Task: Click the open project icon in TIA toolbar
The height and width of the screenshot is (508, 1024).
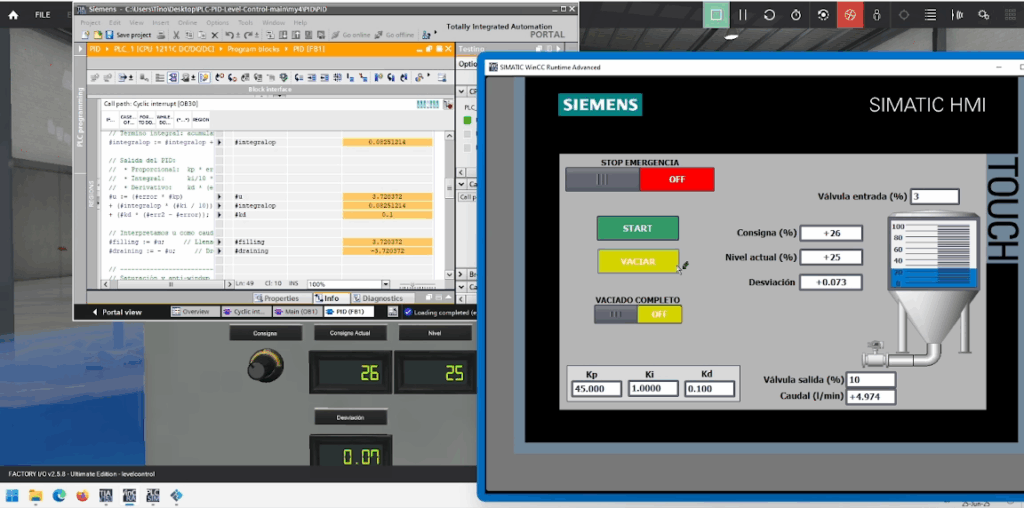Action: 97,35
